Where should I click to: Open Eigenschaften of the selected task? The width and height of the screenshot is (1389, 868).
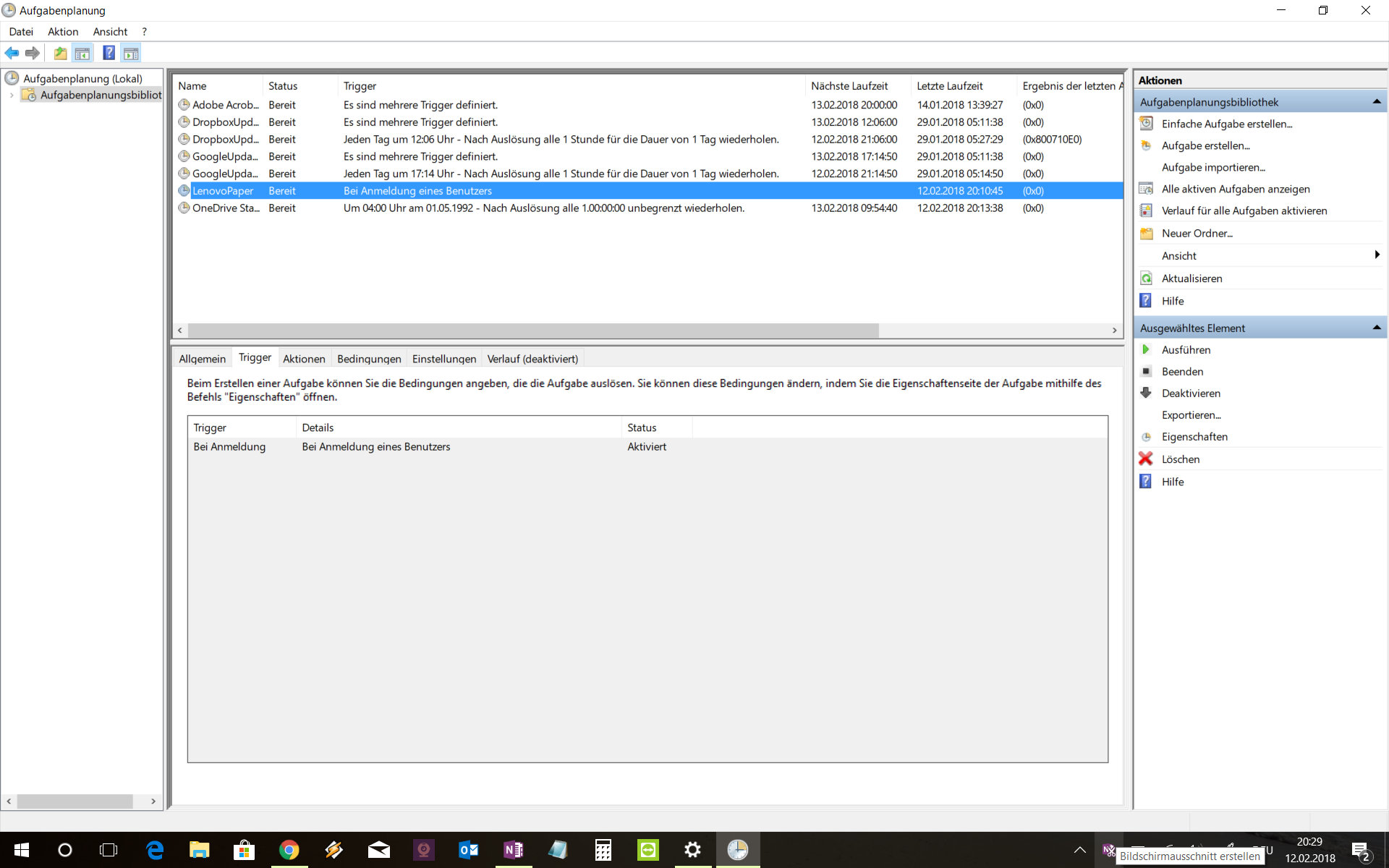(x=1194, y=436)
